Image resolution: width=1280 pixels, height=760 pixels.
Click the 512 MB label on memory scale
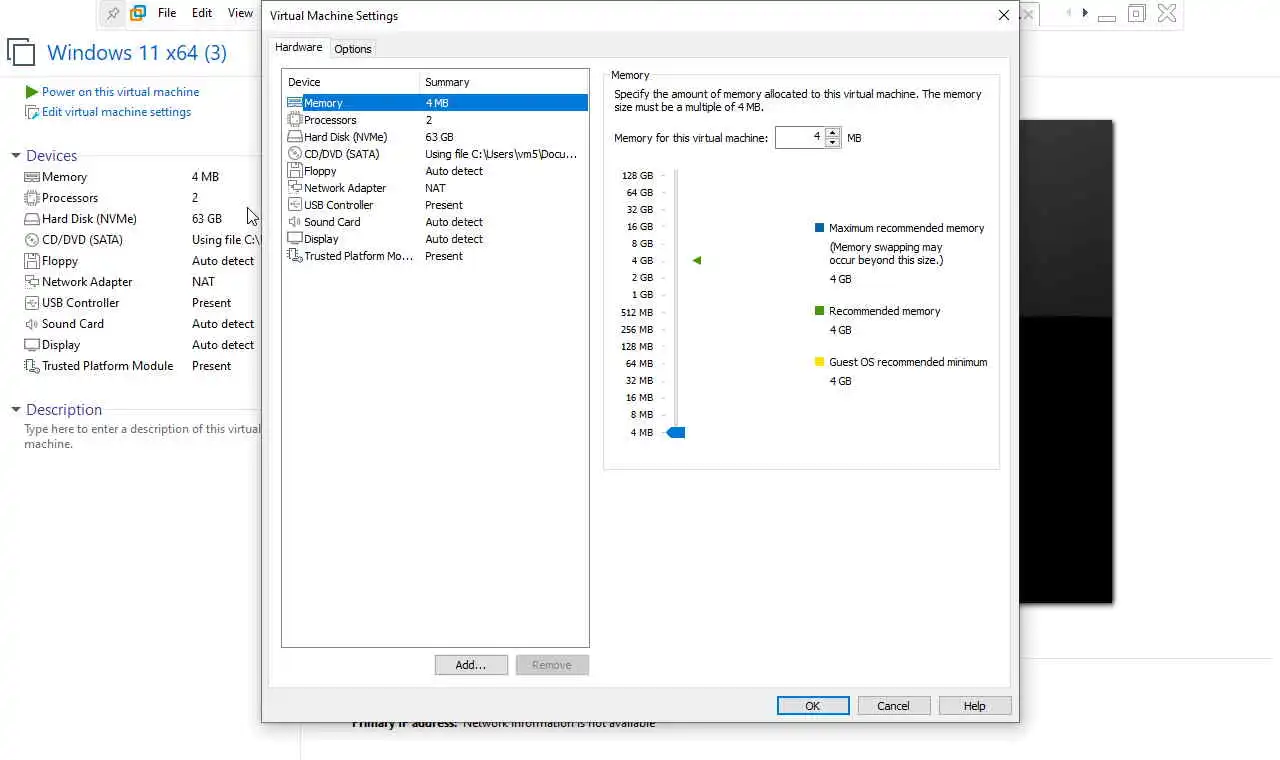(637, 312)
